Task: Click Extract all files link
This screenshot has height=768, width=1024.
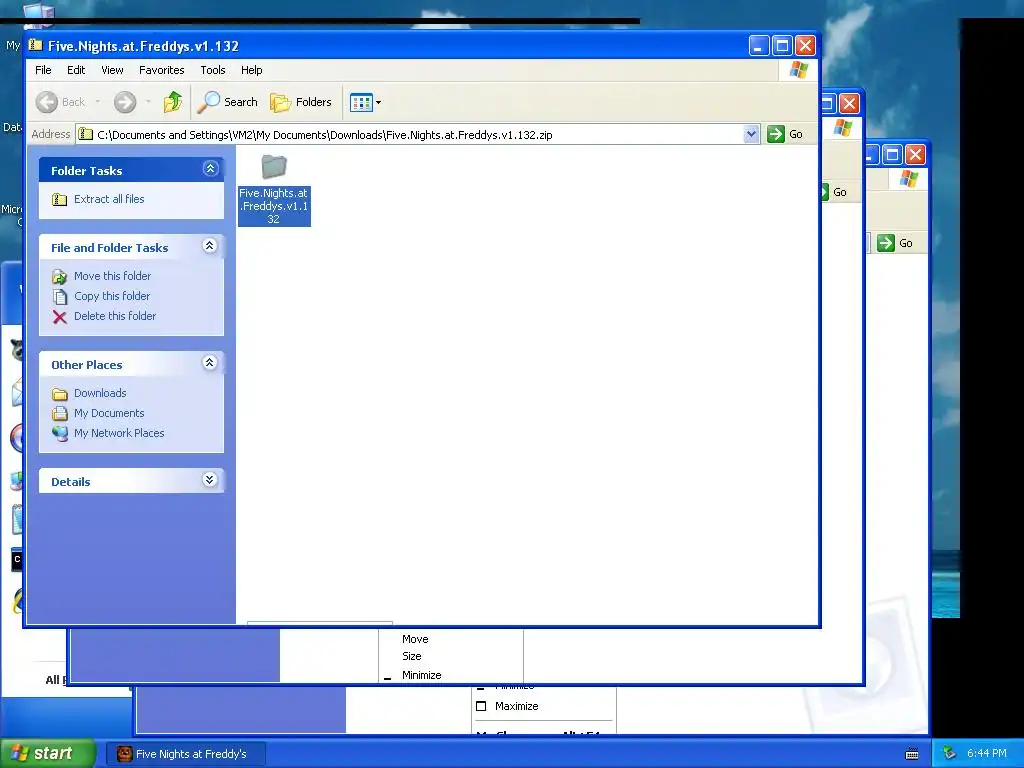Action: click(109, 199)
